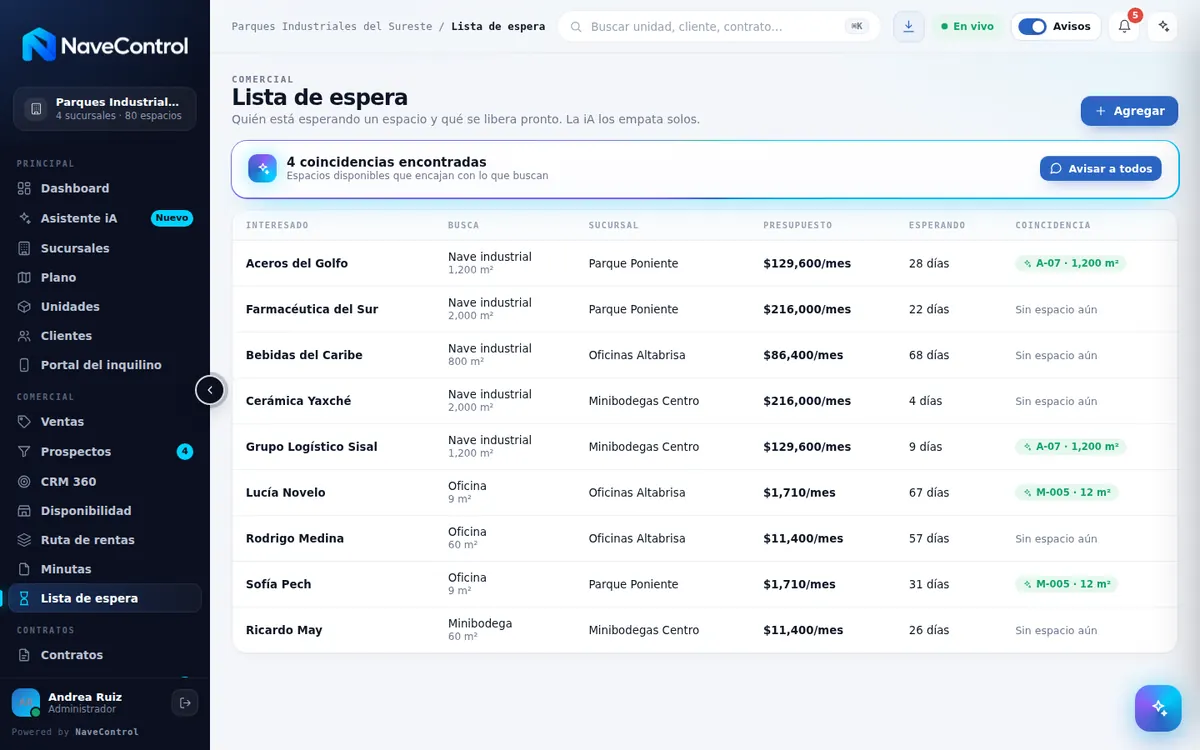
Task: Click Andrea Ruiz avatar
Action: point(26,703)
